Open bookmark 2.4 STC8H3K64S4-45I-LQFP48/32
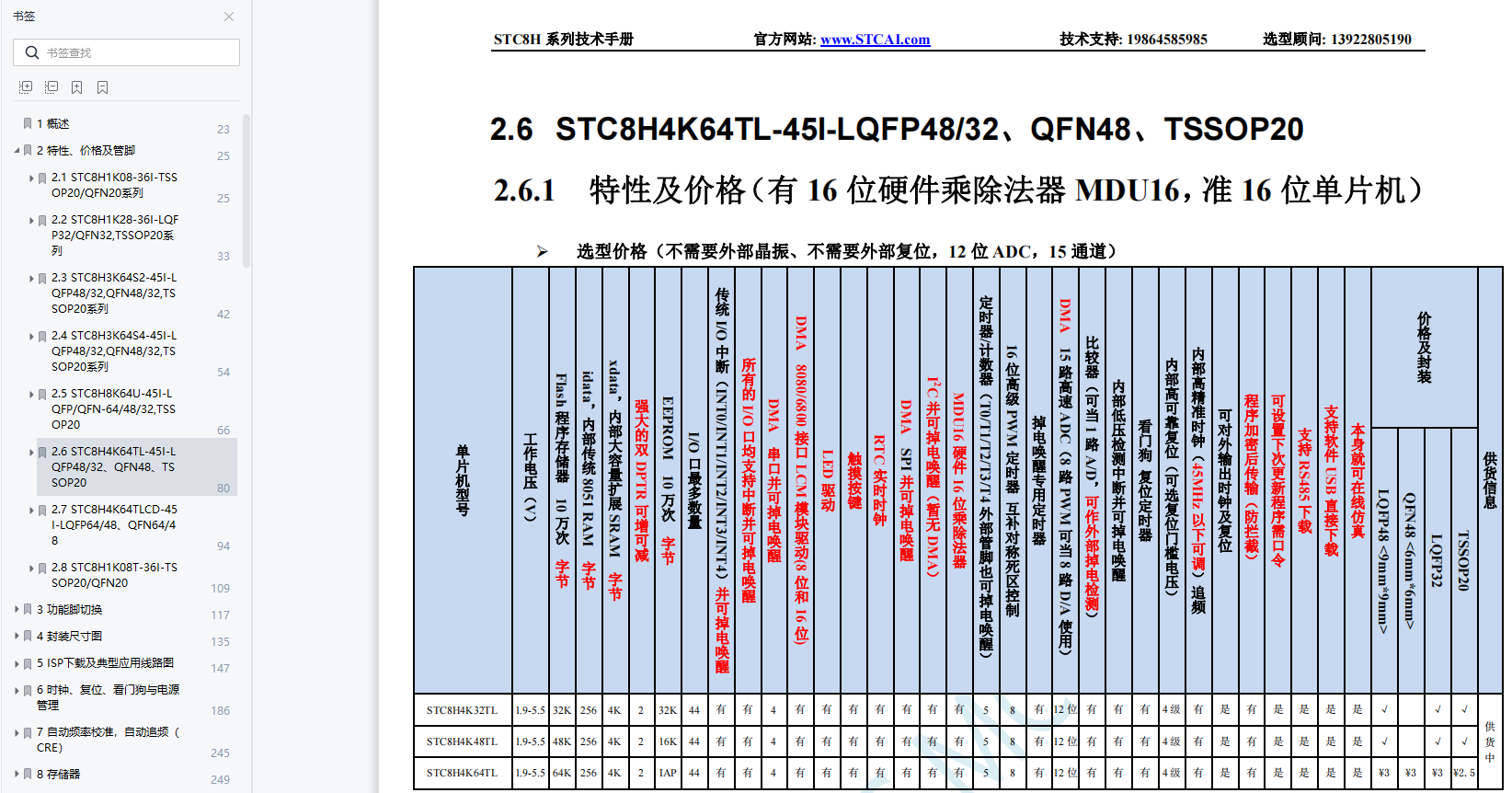Viewport: 1512px width, 793px height. [x=114, y=351]
